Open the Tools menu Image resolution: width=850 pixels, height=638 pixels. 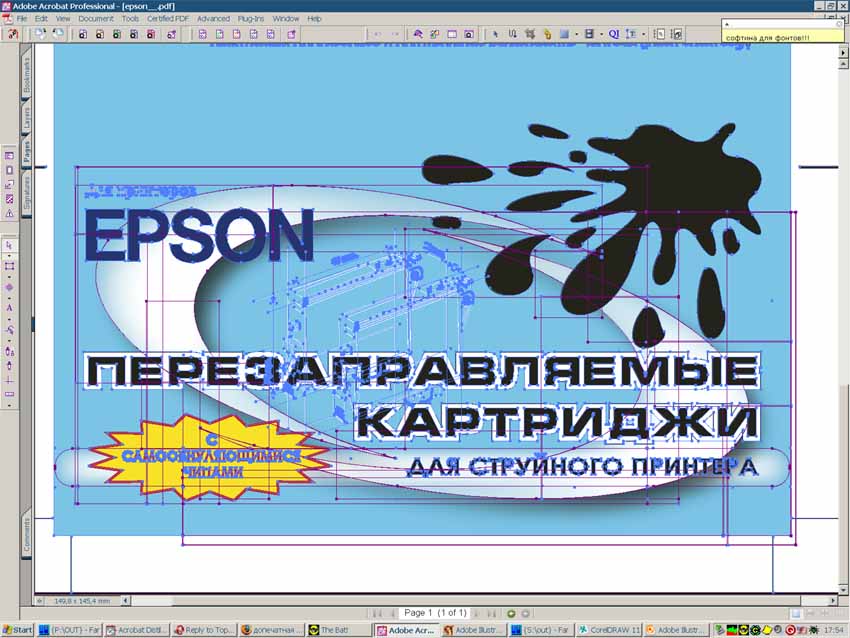(x=130, y=18)
